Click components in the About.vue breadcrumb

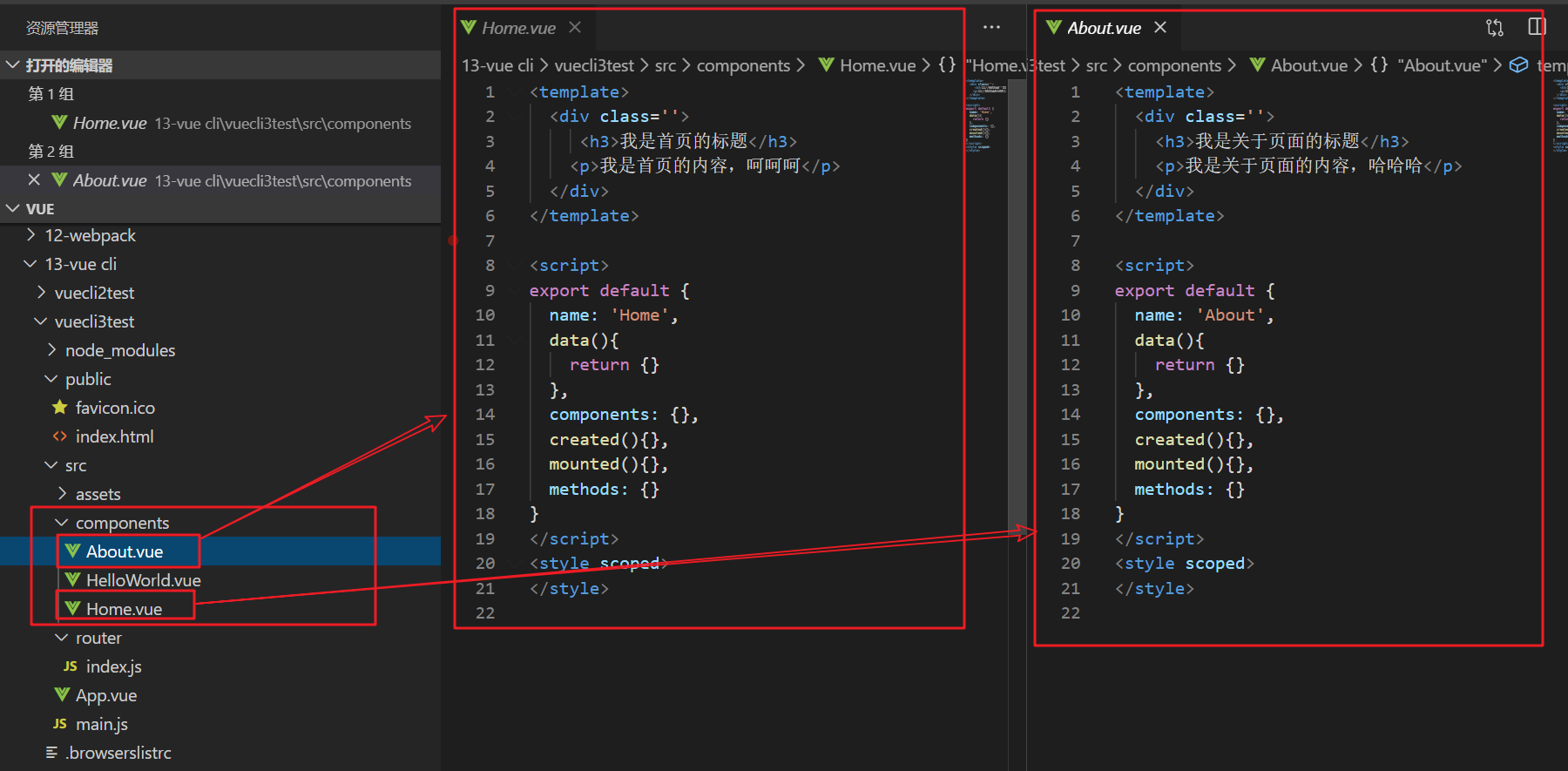(1174, 65)
